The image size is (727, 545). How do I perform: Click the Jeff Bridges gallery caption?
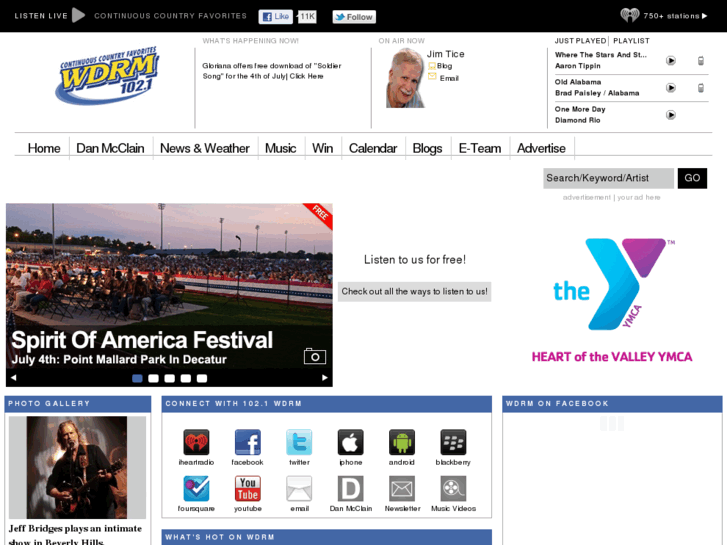pyautogui.click(x=75, y=534)
